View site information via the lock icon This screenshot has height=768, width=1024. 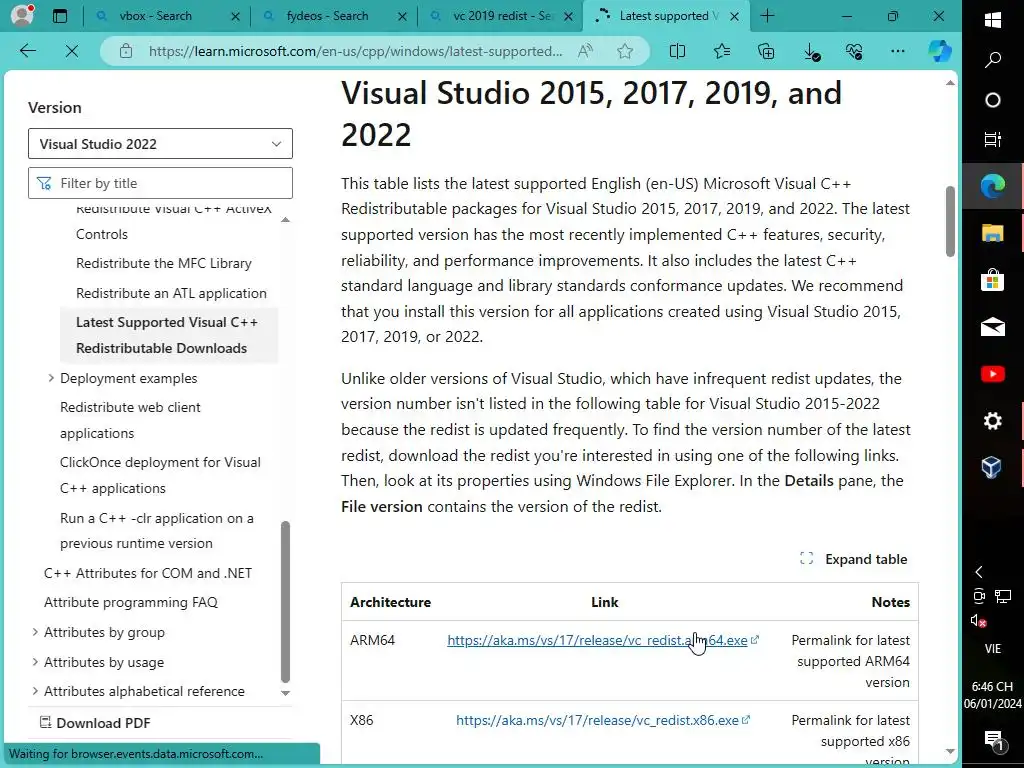point(126,51)
